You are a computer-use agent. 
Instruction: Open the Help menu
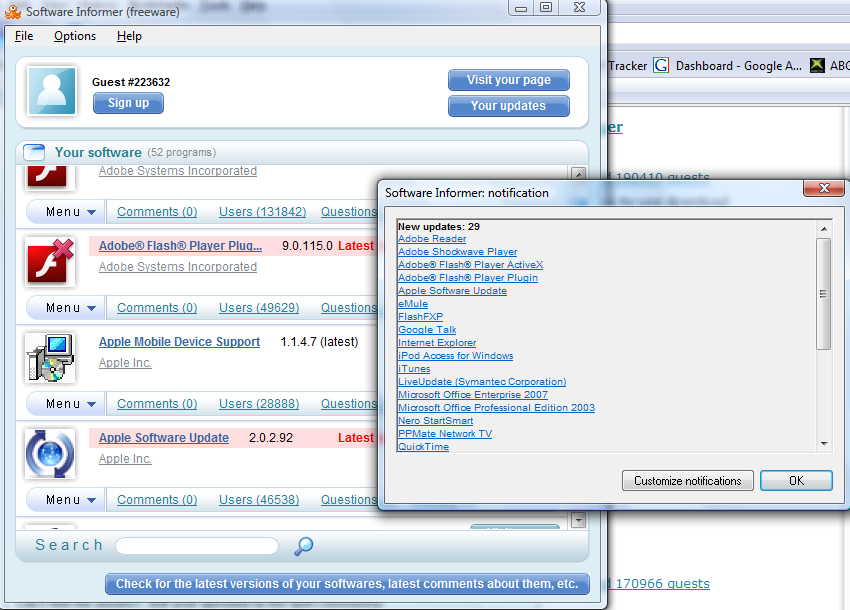[129, 36]
